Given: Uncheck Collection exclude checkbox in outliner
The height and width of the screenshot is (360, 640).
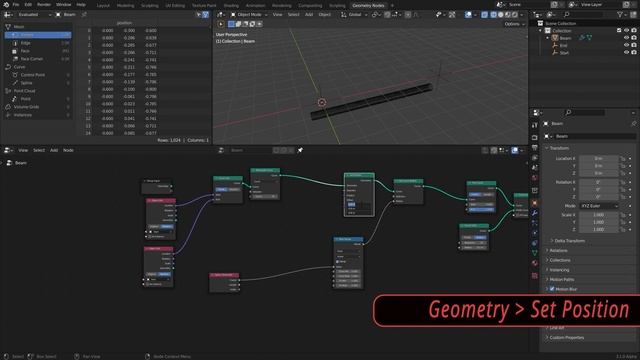Looking at the screenshot, I should pyautogui.click(x=619, y=31).
